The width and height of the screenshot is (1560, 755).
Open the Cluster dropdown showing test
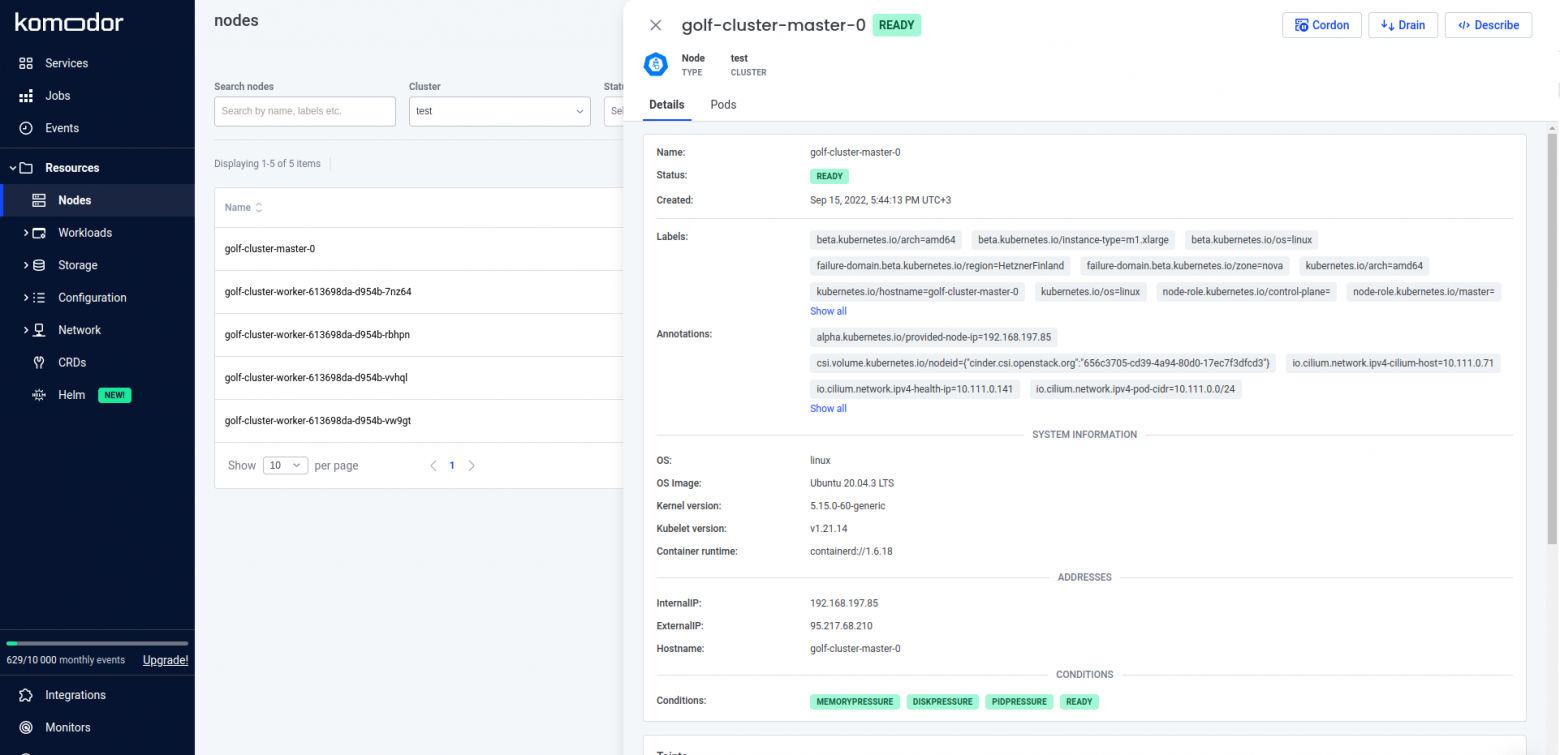tap(499, 111)
